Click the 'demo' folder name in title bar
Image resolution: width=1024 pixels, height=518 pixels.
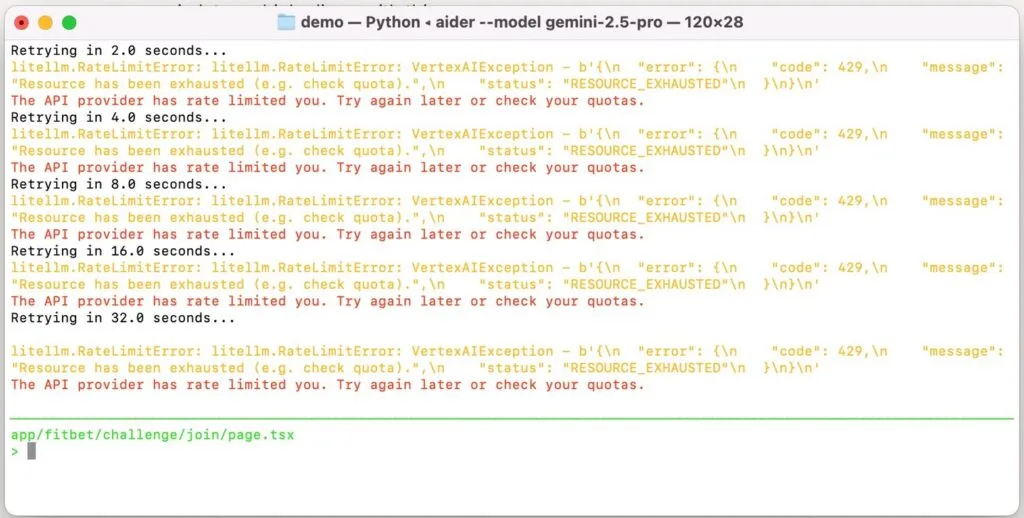coord(324,22)
